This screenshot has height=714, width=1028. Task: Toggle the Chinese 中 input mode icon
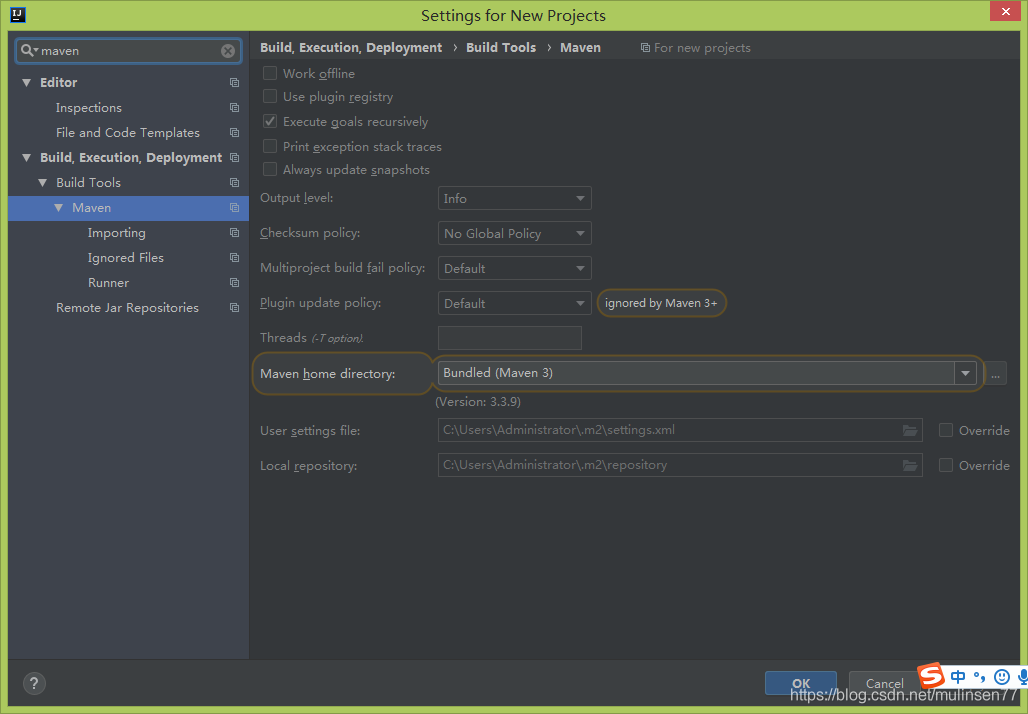point(958,677)
